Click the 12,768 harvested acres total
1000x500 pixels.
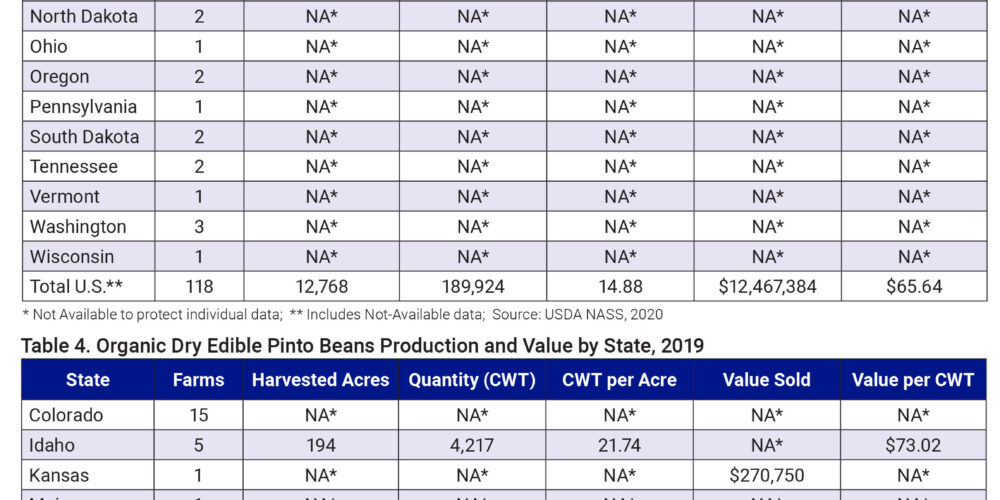tap(320, 287)
